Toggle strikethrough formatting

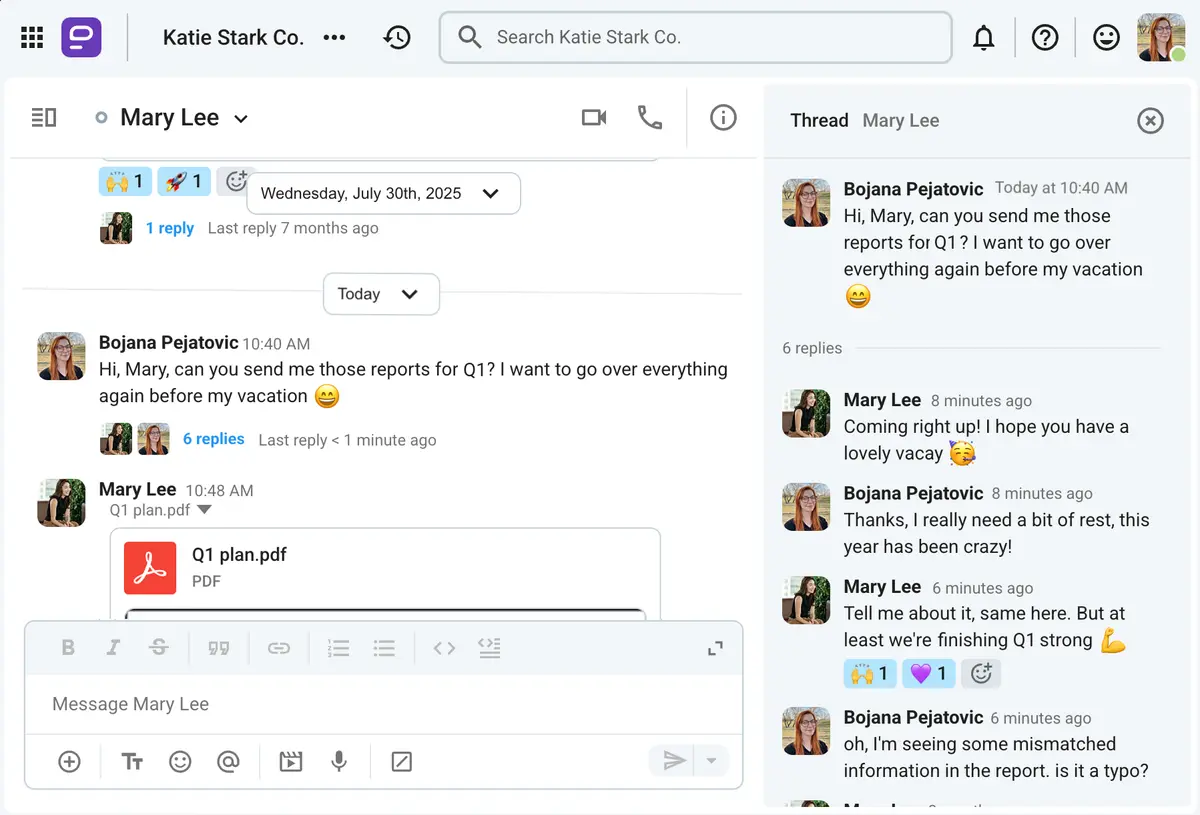(x=158, y=648)
